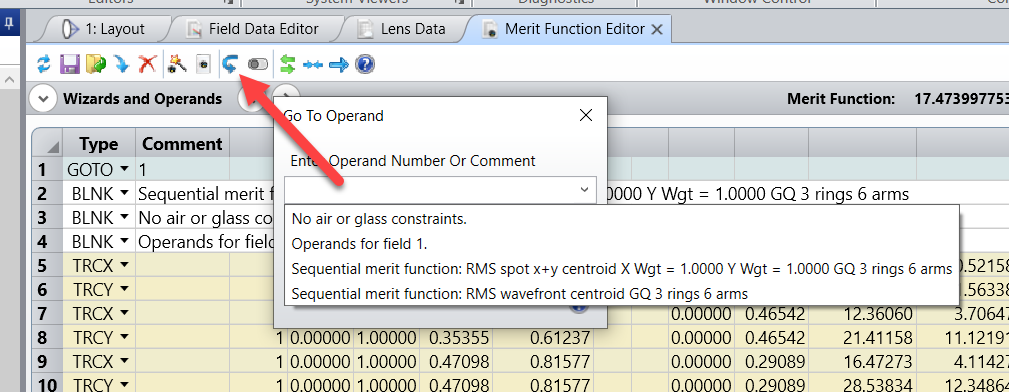Close the Merit Function Editor tab
Viewport: 1009px width, 392px height.
(657, 29)
